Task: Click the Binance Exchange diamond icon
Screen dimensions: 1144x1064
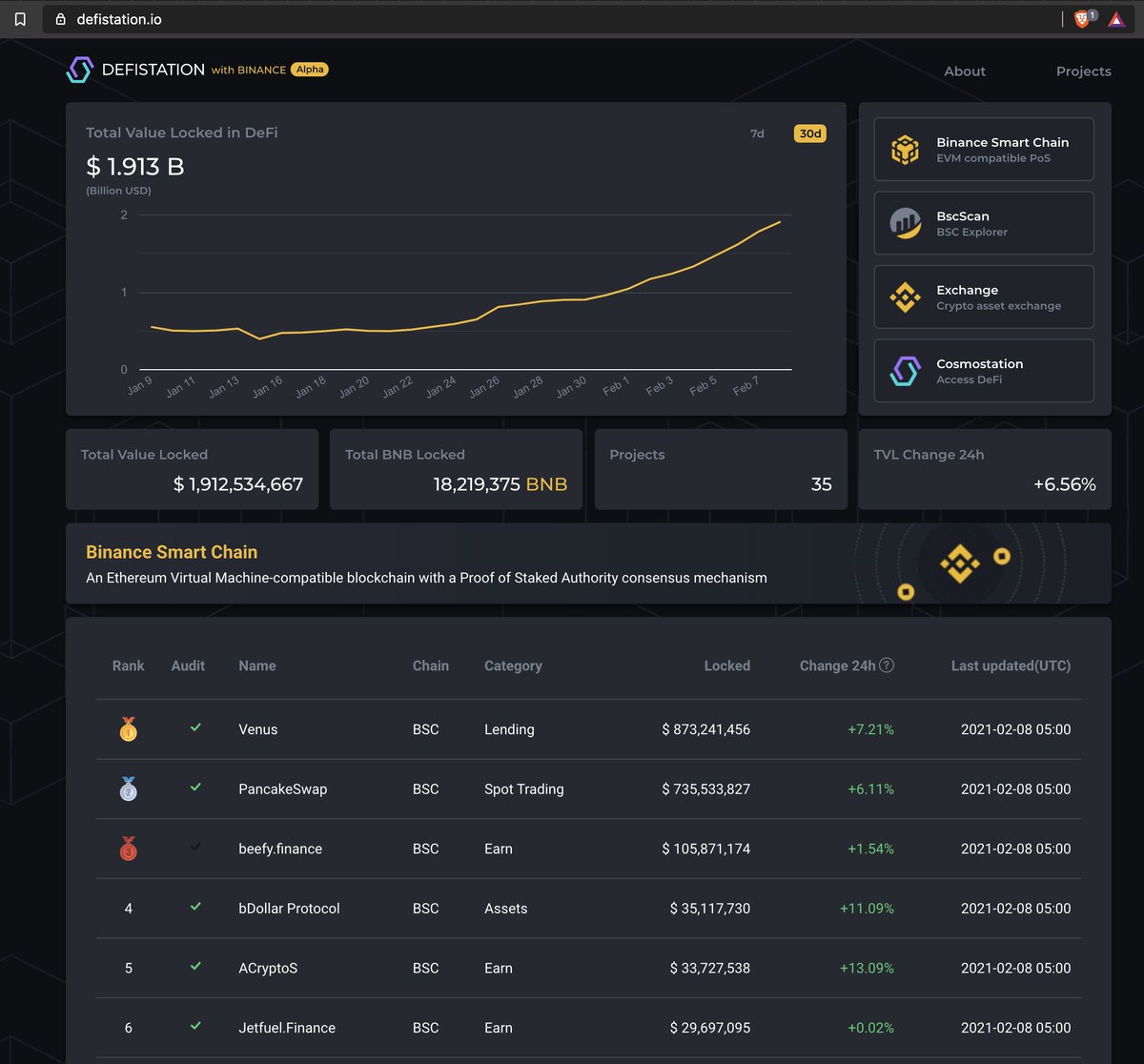Action: (x=904, y=297)
